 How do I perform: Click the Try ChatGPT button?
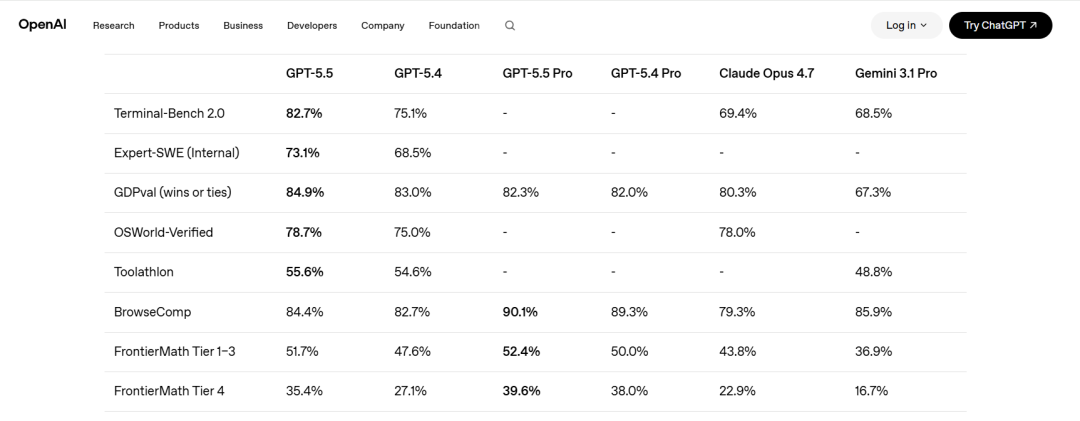(1000, 26)
